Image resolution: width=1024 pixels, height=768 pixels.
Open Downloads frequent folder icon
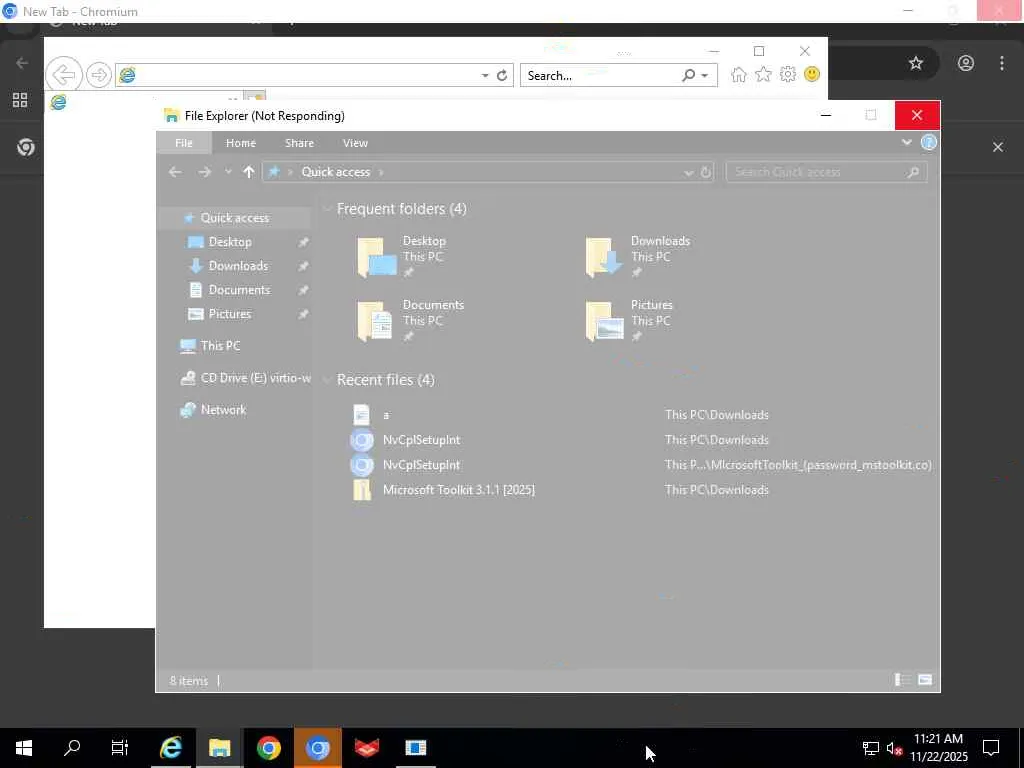604,257
